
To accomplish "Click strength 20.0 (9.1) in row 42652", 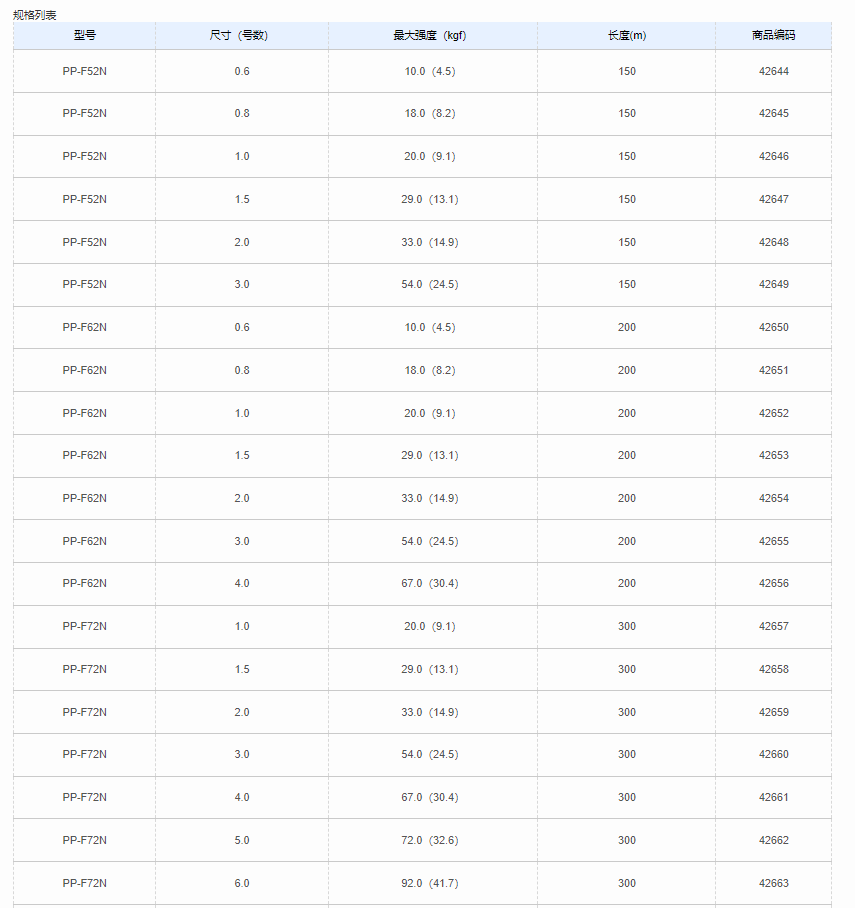I will (x=430, y=413).
